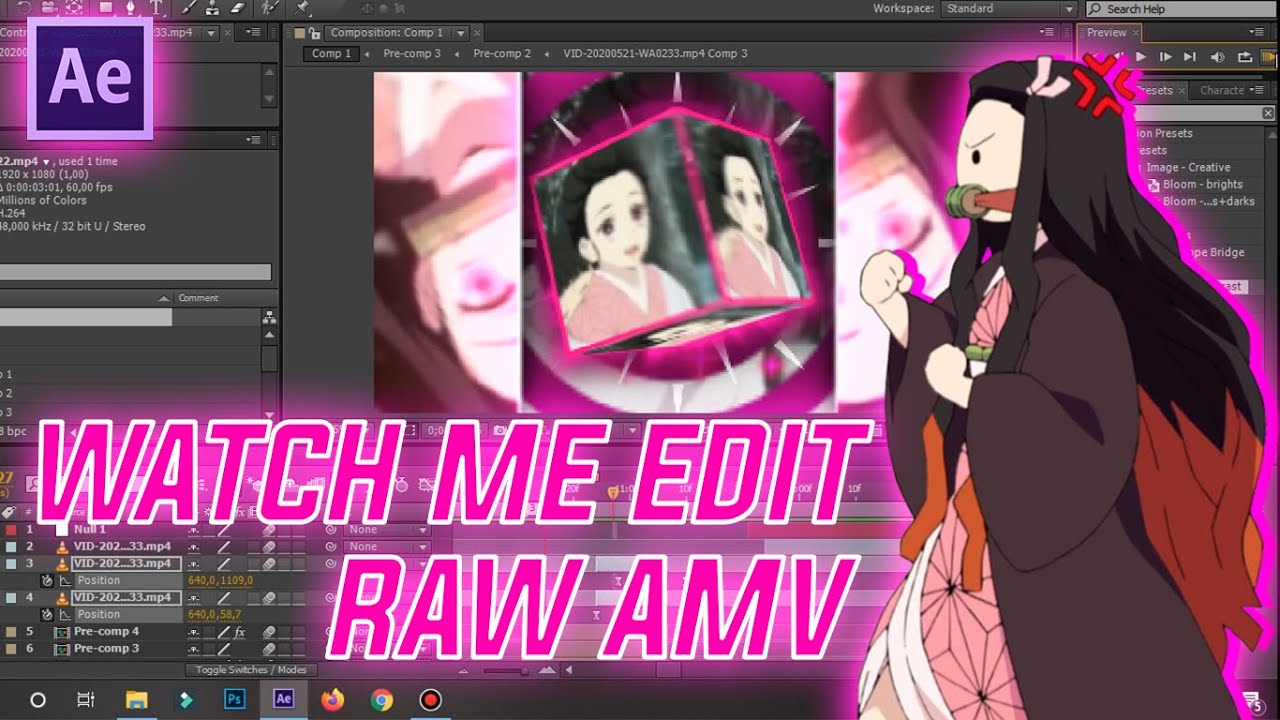The height and width of the screenshot is (720, 1280).
Task: Switch to Comp 1 in flowchart breadcrumb
Action: pyautogui.click(x=332, y=54)
